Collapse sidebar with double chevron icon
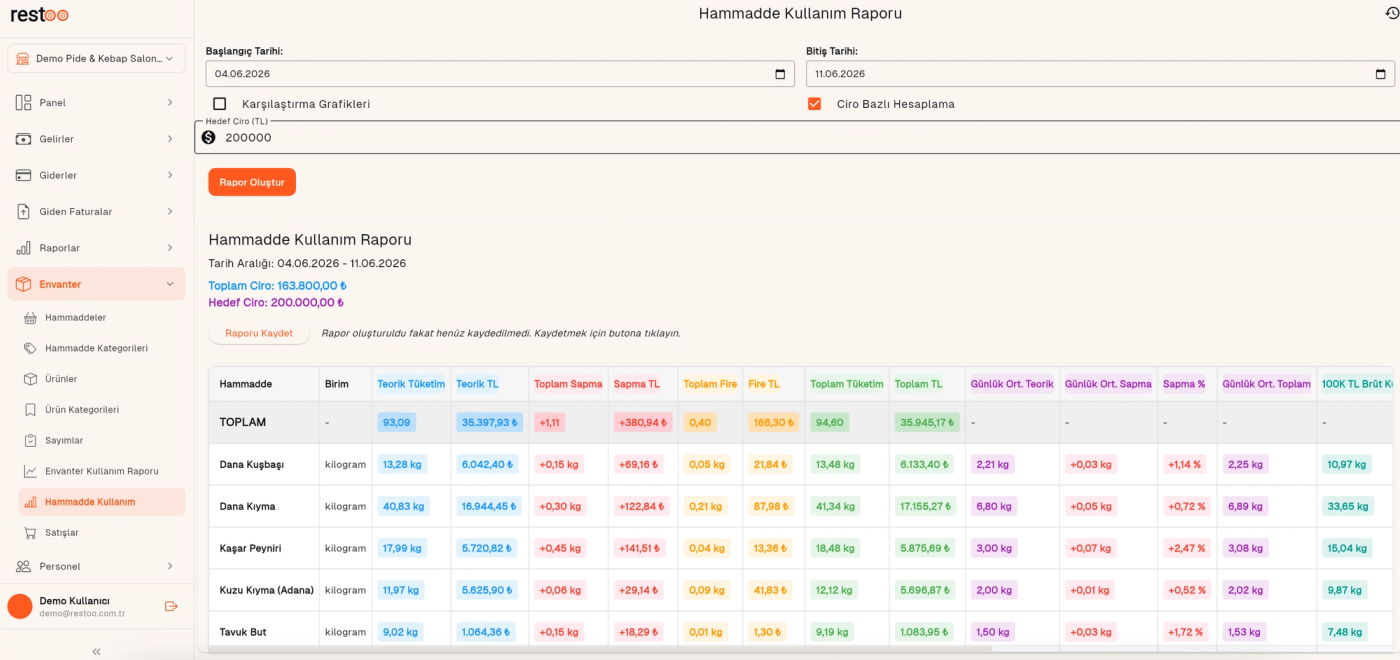 click(97, 651)
